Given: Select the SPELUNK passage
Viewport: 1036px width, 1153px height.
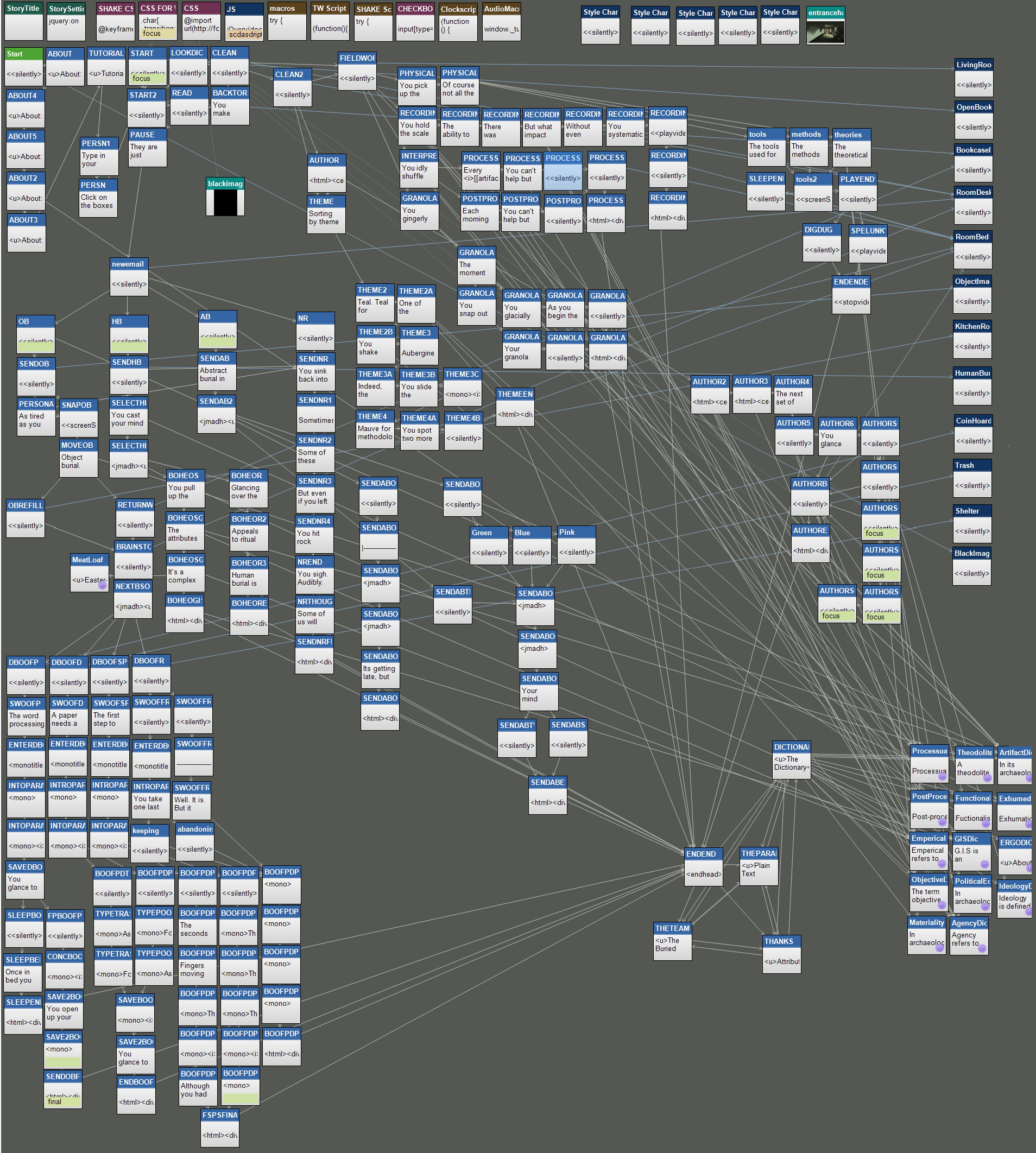Looking at the screenshot, I should 868,244.
